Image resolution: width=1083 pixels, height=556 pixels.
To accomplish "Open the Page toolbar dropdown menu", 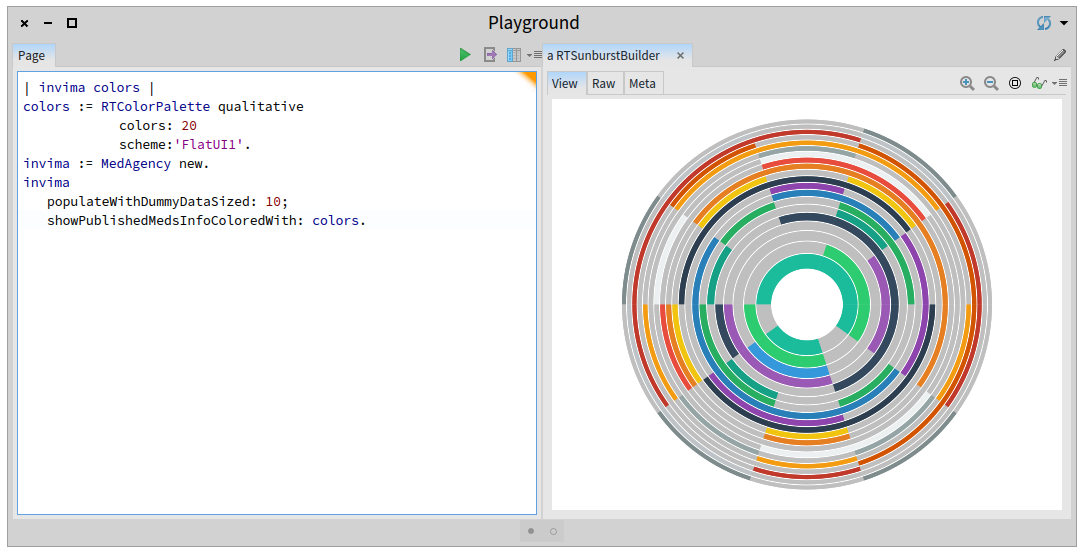I will pos(535,55).
